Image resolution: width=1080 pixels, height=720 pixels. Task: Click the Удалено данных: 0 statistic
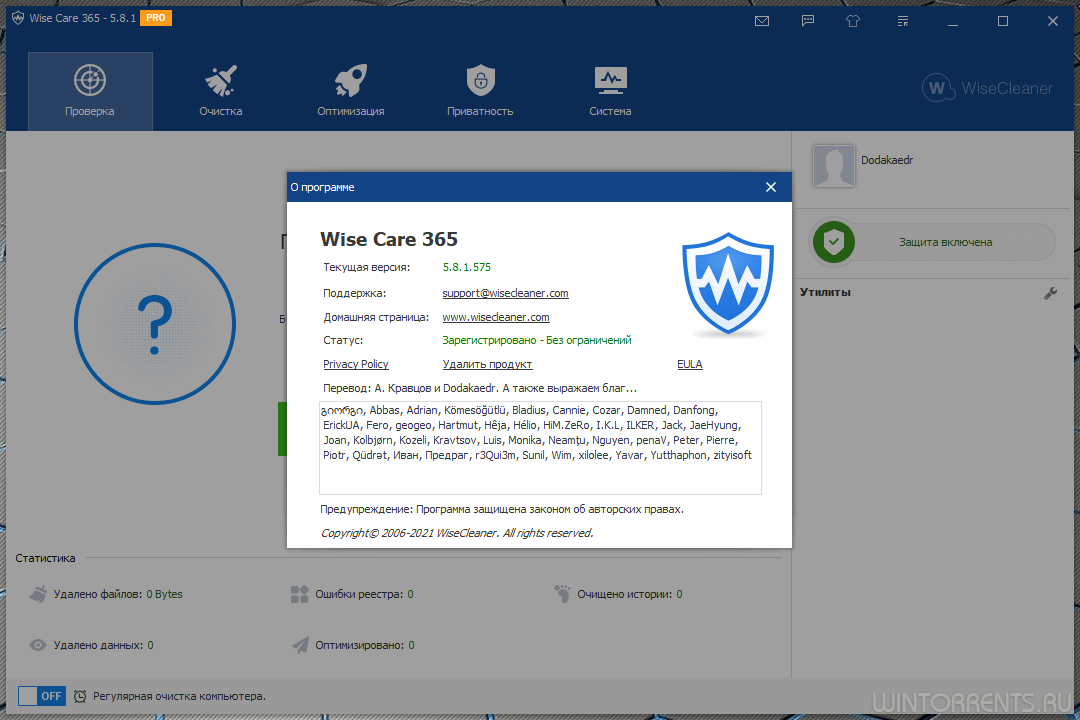pos(103,645)
